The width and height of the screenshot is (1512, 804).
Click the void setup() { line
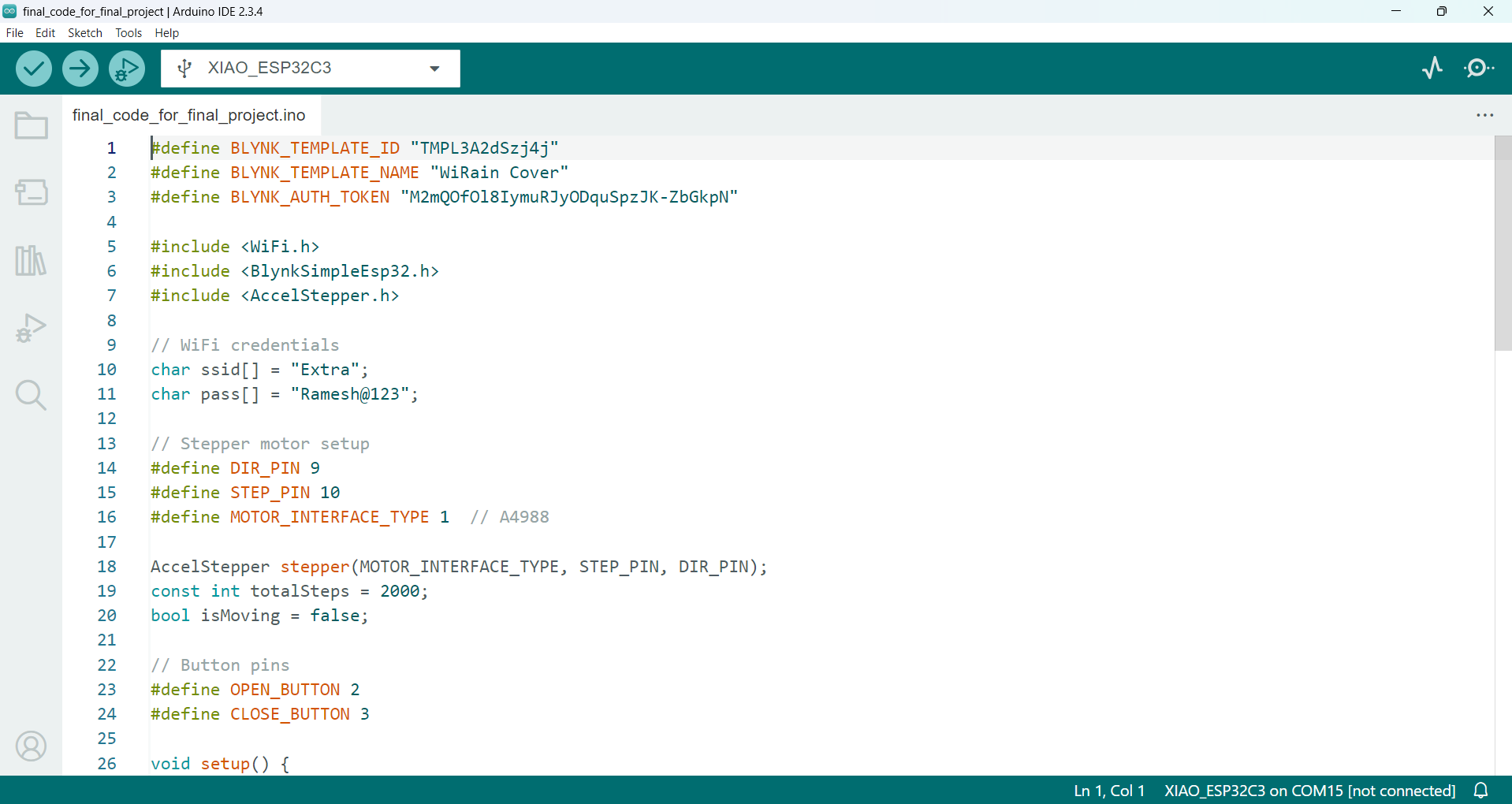220,764
